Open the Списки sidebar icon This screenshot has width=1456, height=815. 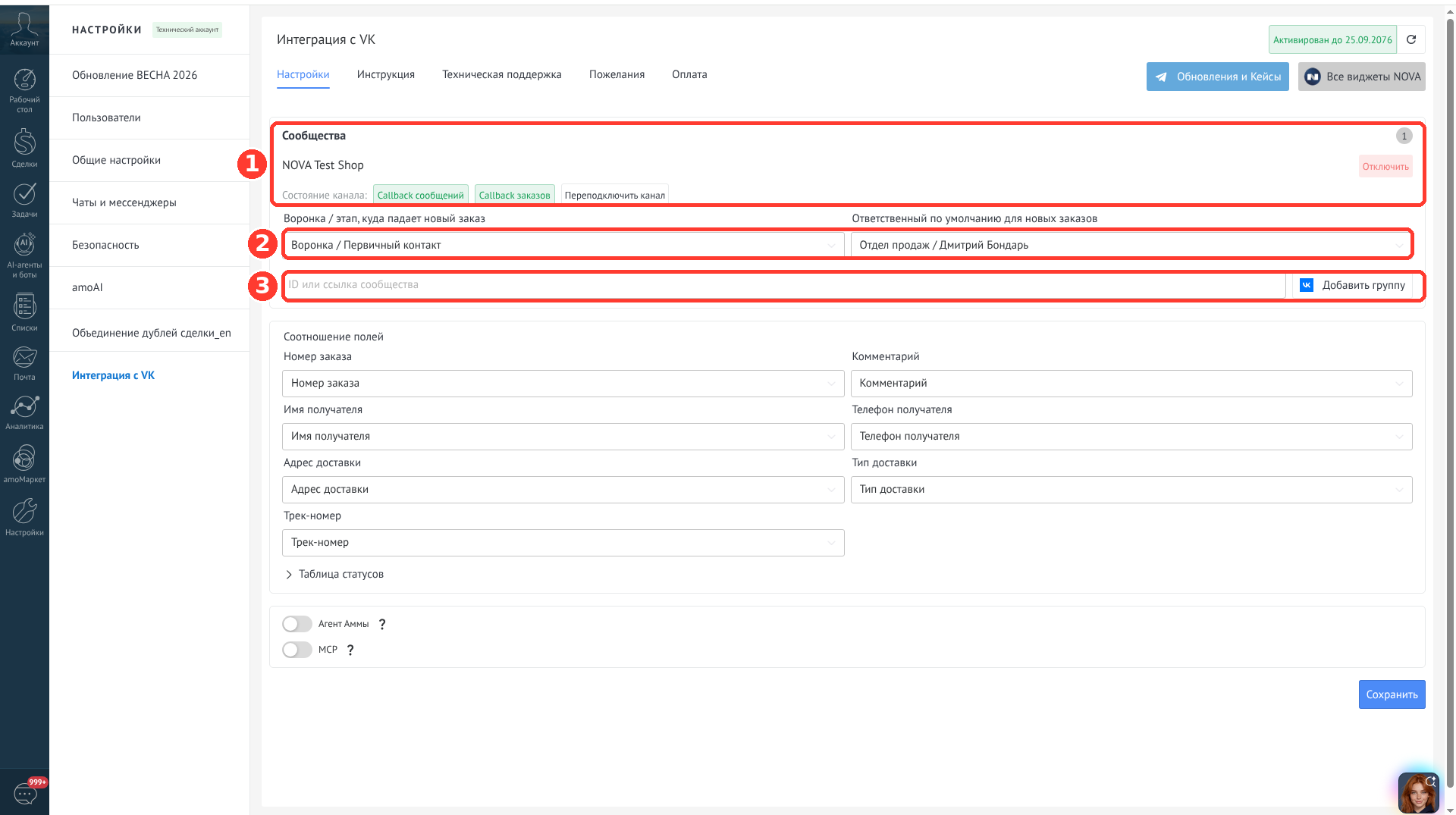(x=24, y=312)
